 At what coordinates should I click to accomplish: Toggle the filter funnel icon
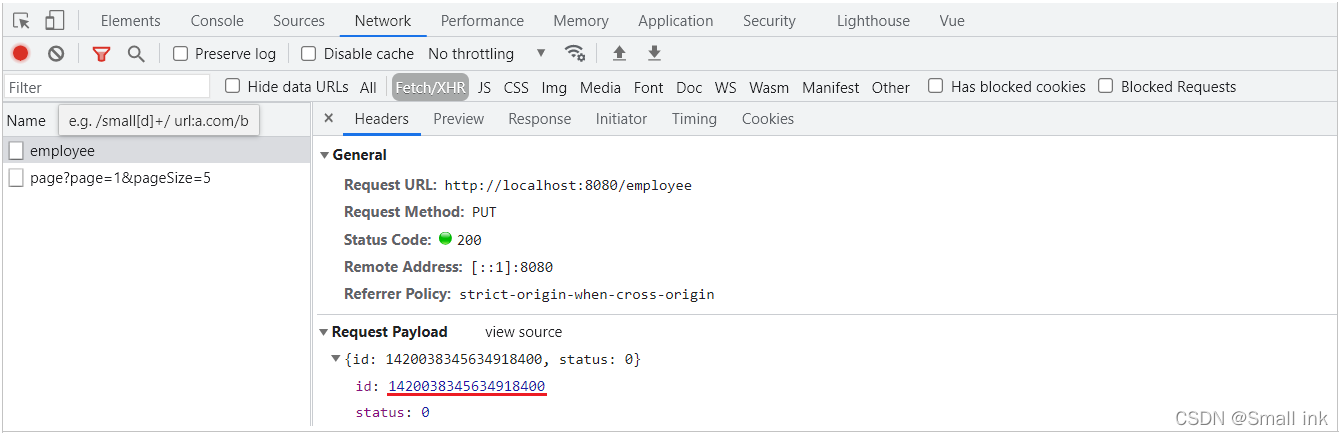pos(101,54)
